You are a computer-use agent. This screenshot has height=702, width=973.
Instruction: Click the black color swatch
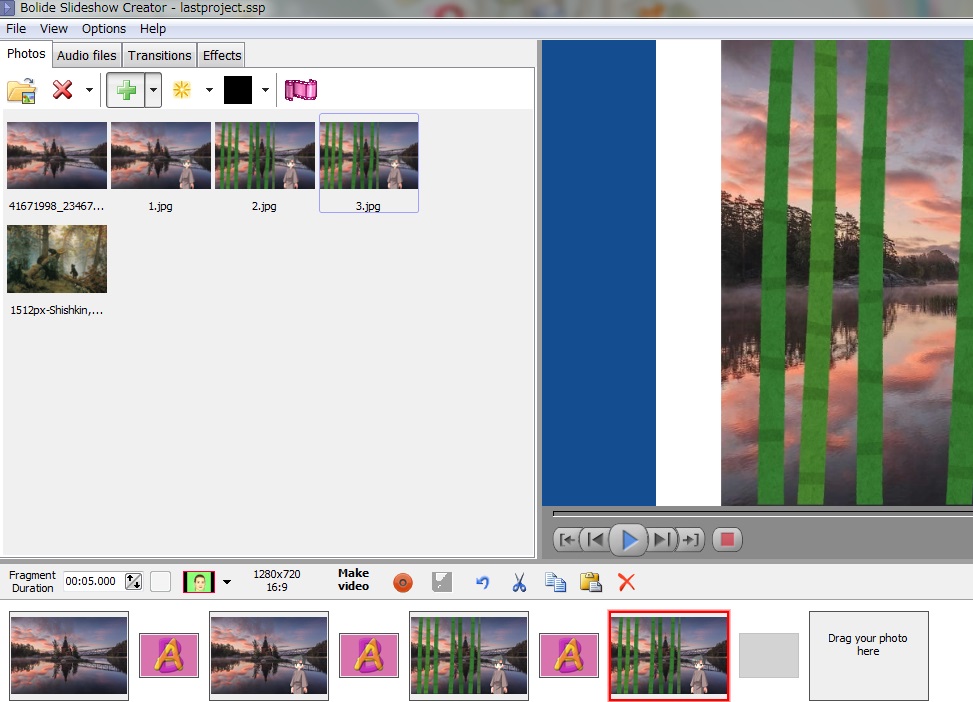(x=238, y=90)
